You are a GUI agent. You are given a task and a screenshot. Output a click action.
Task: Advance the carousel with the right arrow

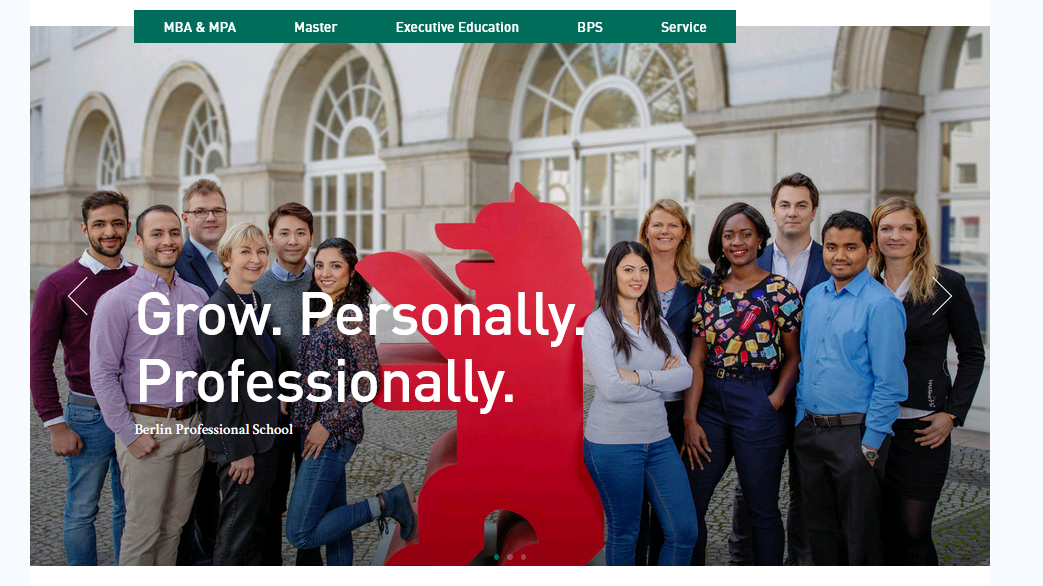(x=941, y=296)
